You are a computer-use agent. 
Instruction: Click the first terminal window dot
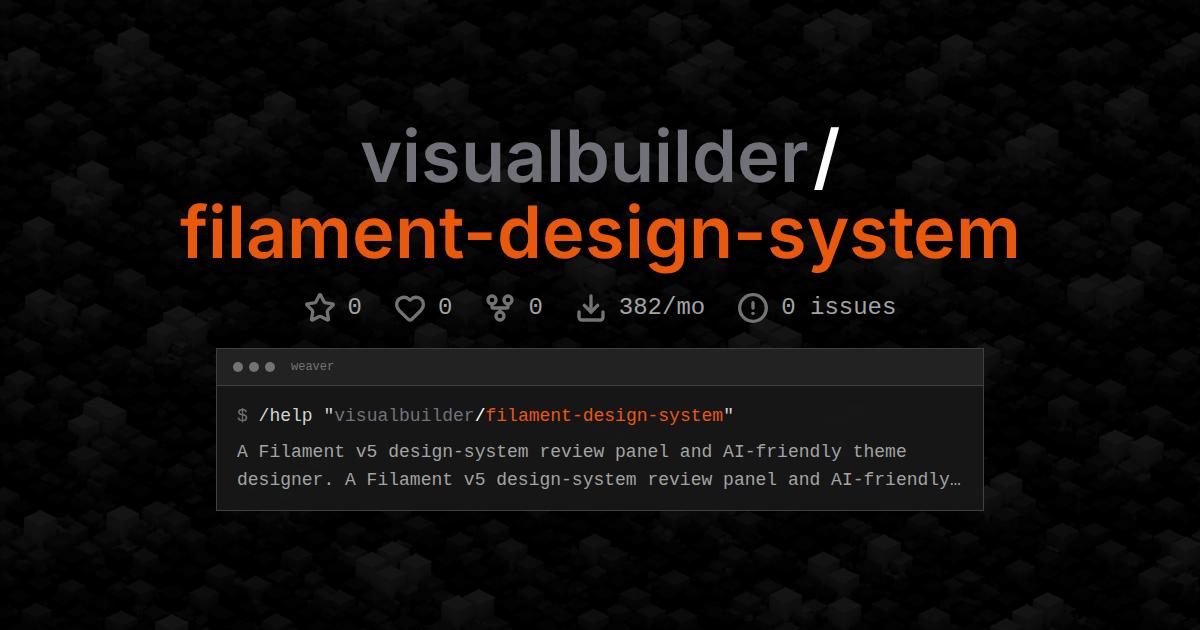(238, 367)
